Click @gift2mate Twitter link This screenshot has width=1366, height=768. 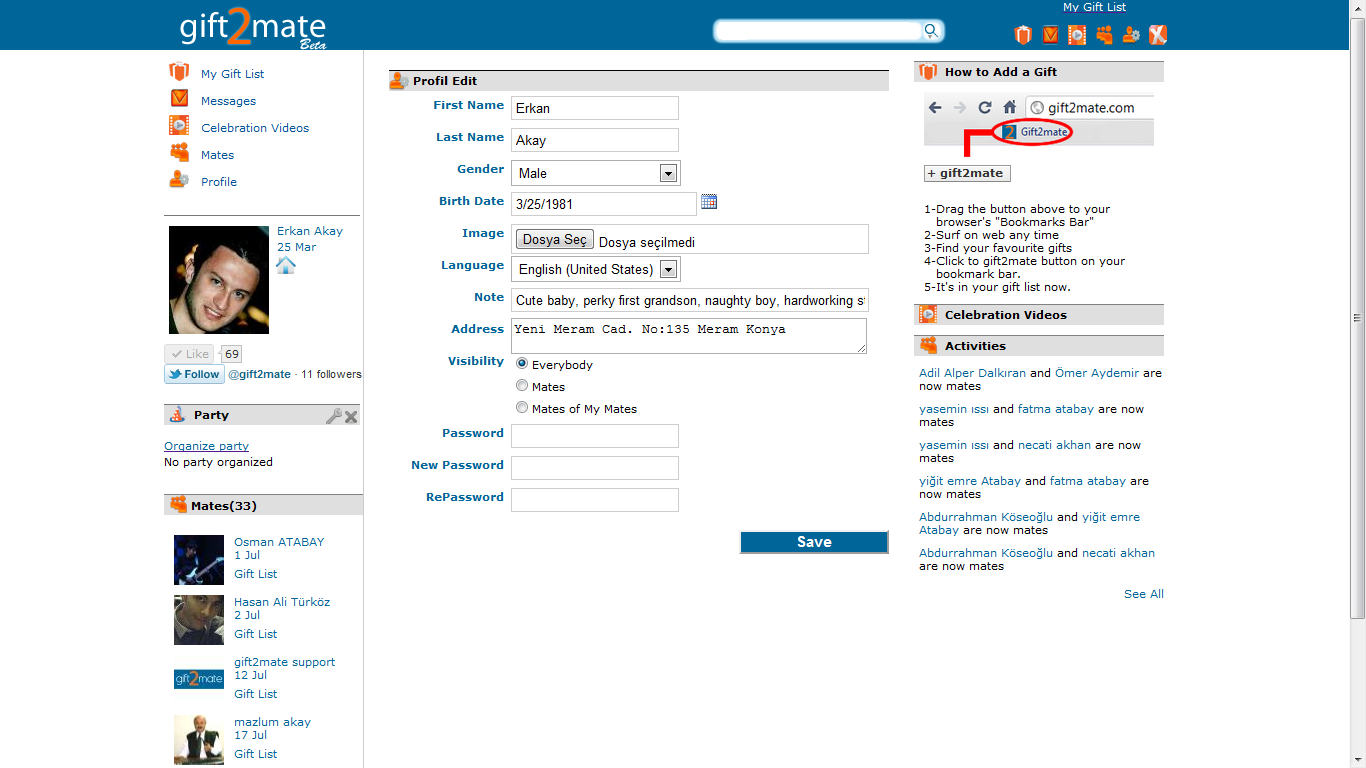pos(259,374)
